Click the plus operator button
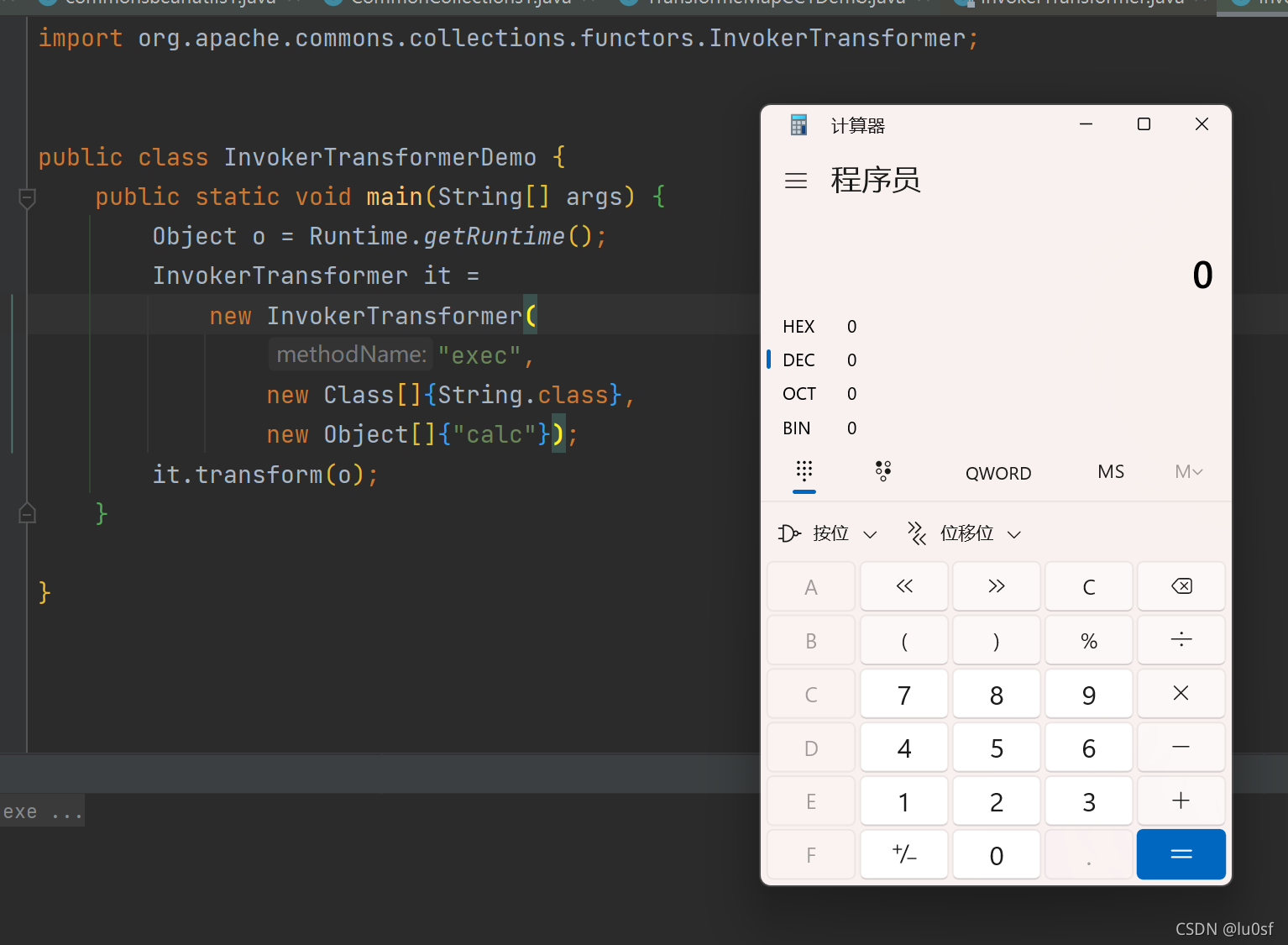The height and width of the screenshot is (945, 1288). pos(1181,801)
